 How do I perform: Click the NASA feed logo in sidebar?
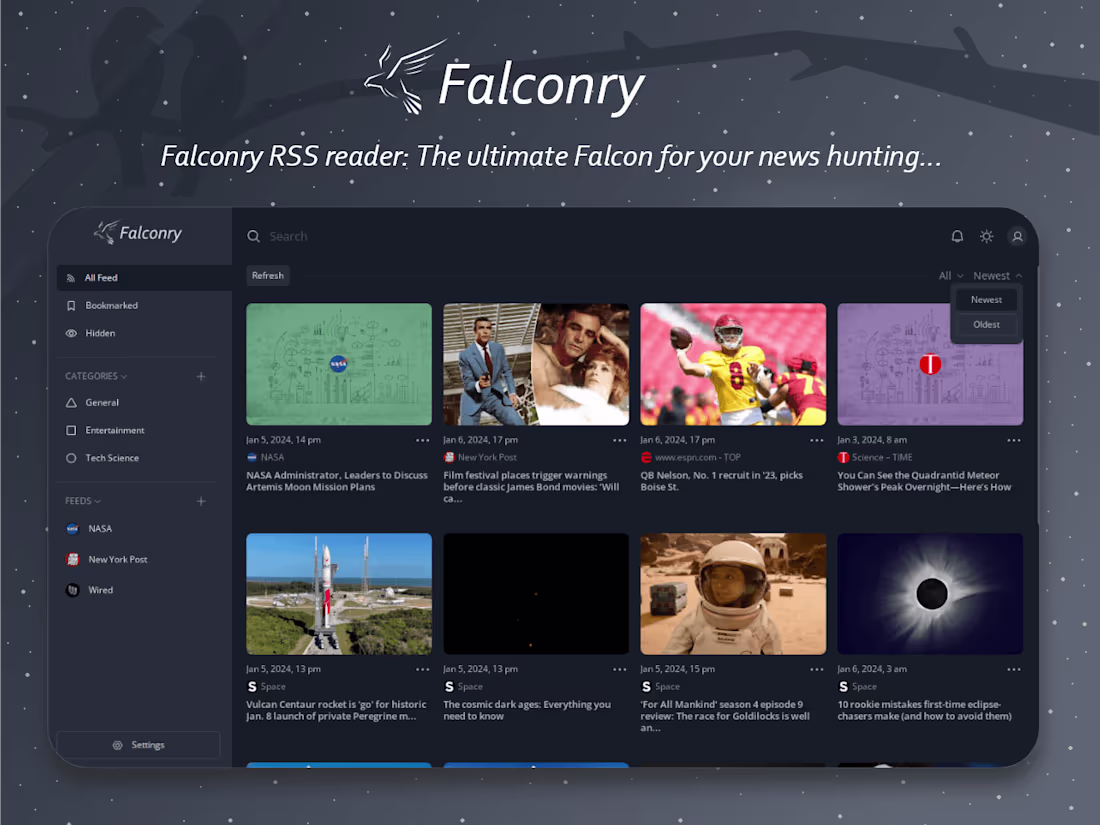tap(70, 528)
